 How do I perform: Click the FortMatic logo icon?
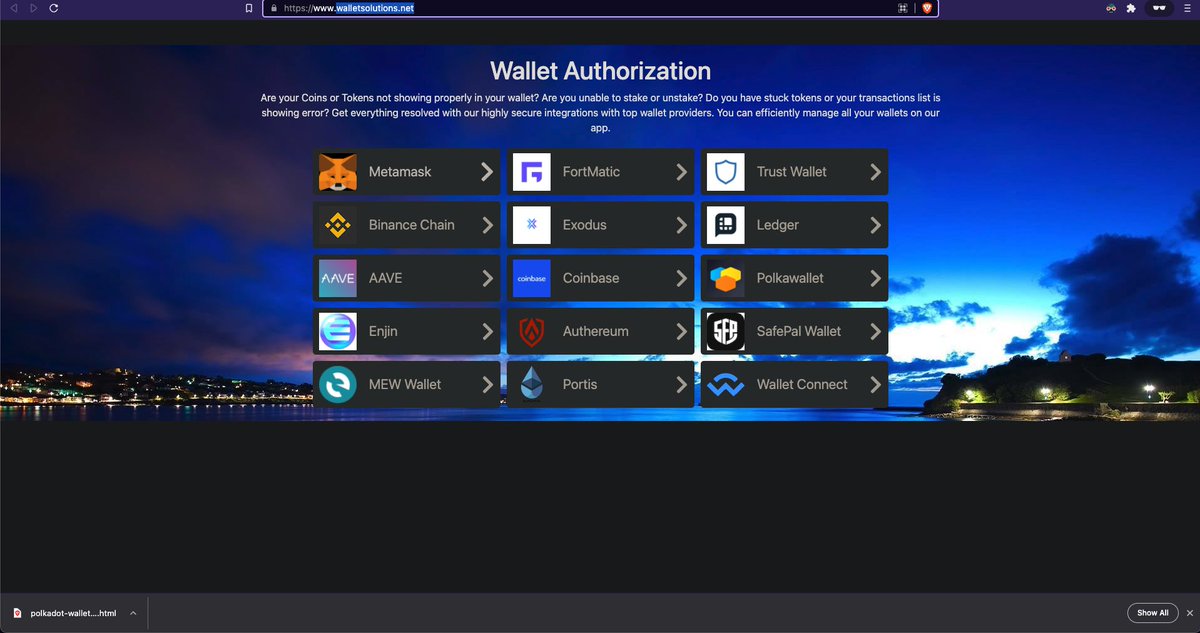pos(532,172)
